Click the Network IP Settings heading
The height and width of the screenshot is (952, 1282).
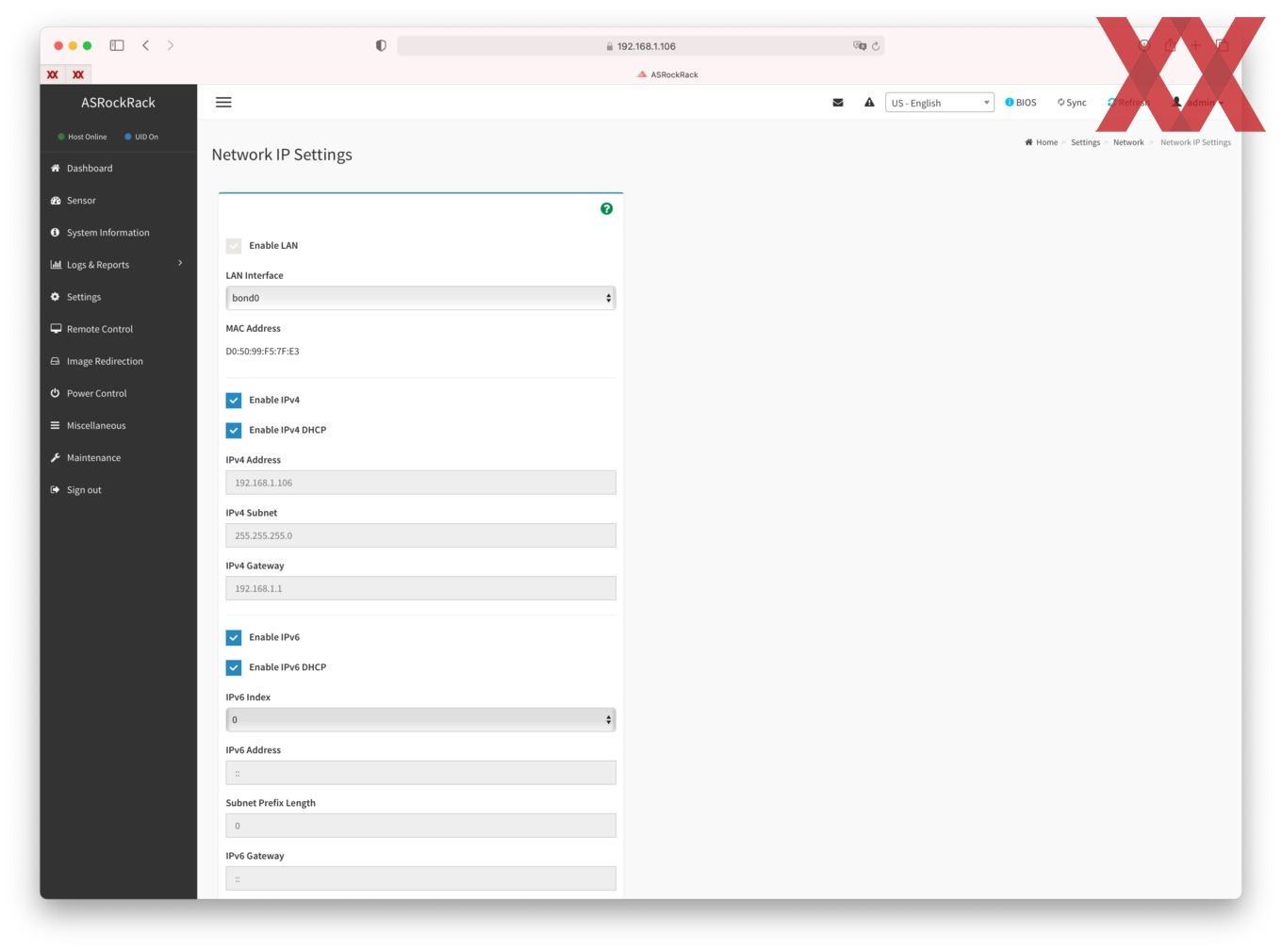coord(282,155)
